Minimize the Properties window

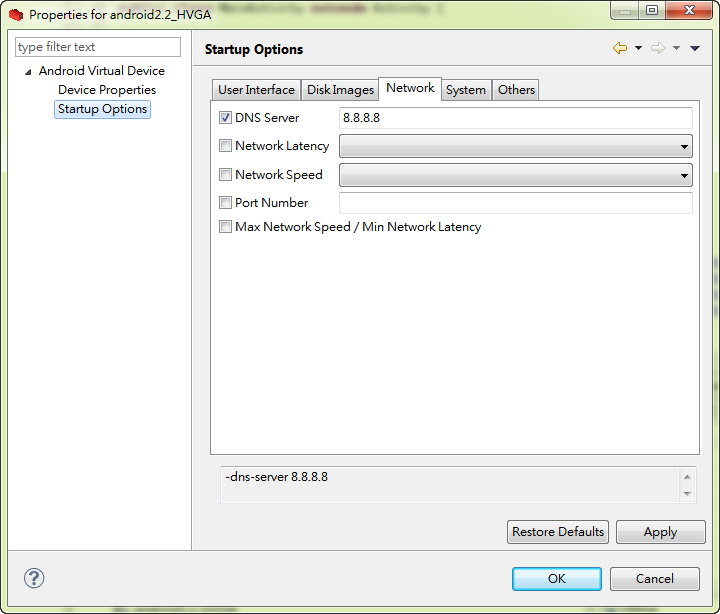pyautogui.click(x=624, y=10)
